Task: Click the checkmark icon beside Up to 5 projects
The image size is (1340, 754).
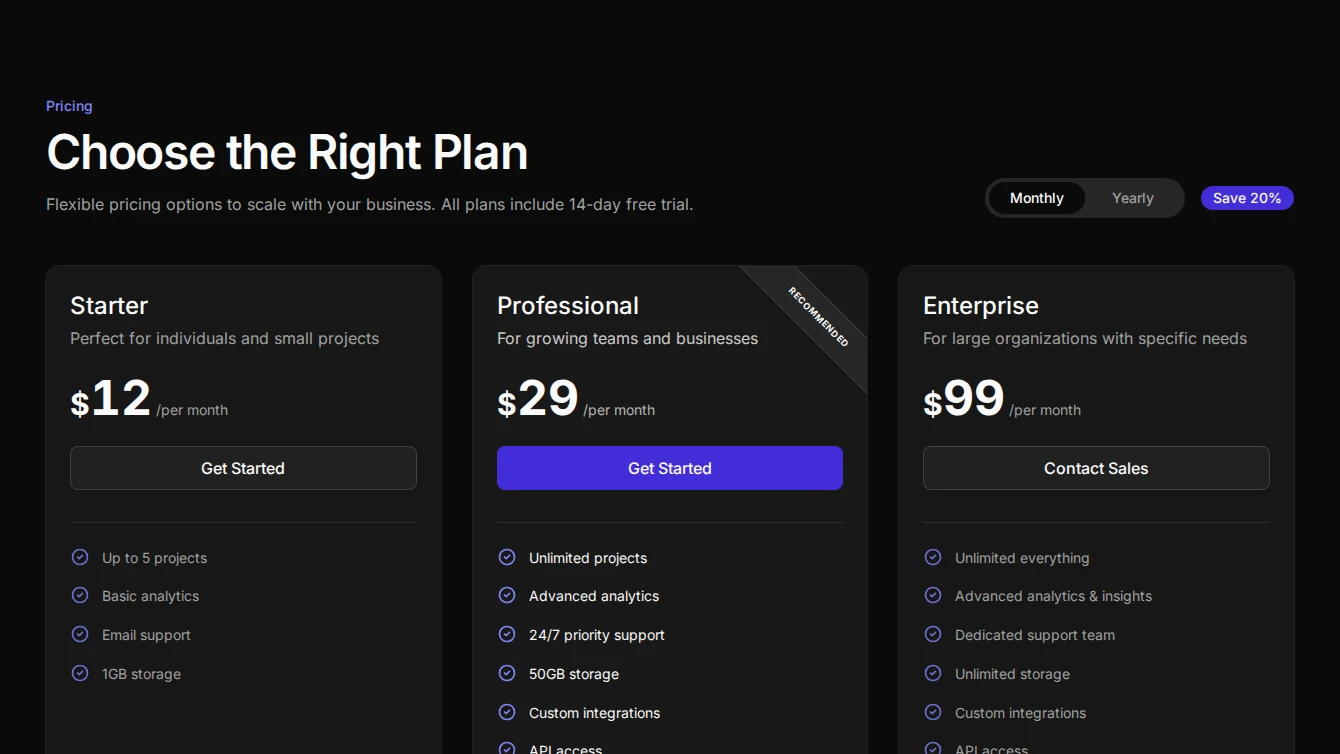Action: click(80, 557)
